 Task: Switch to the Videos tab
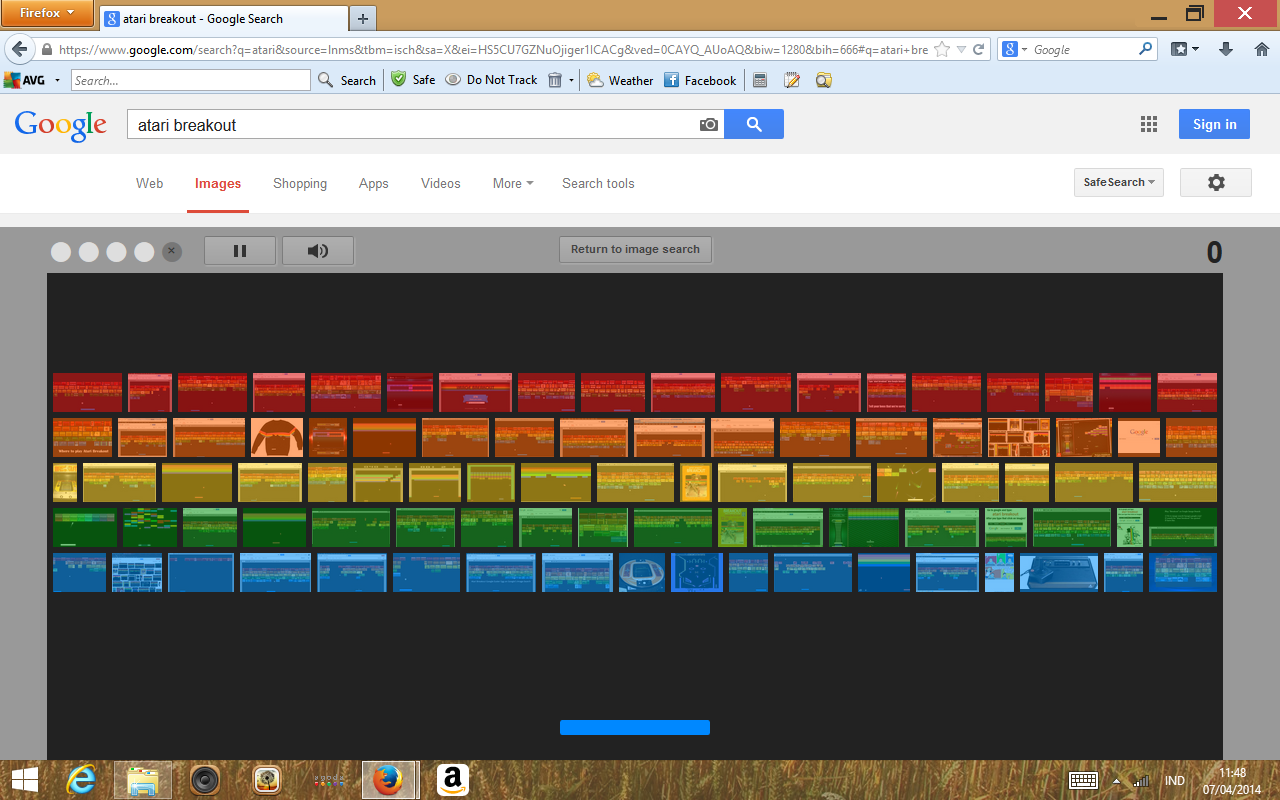(441, 184)
